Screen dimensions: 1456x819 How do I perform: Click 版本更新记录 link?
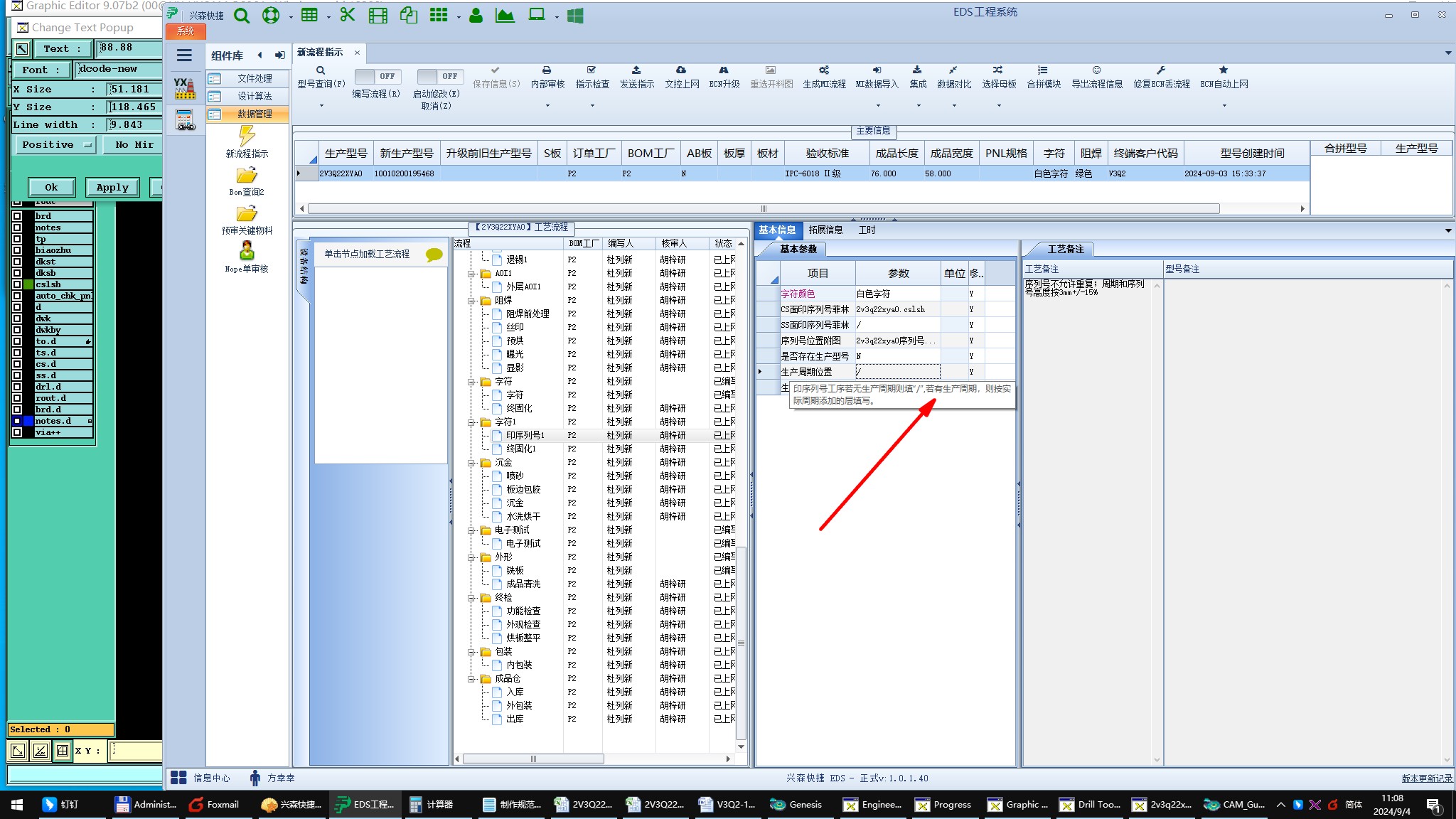1426,778
